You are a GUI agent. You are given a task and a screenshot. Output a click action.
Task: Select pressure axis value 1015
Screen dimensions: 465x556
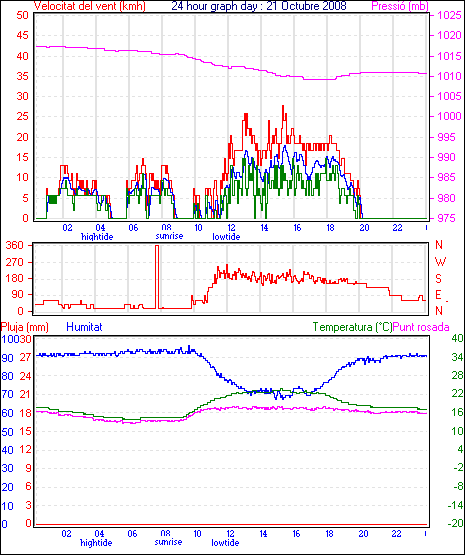449,56
